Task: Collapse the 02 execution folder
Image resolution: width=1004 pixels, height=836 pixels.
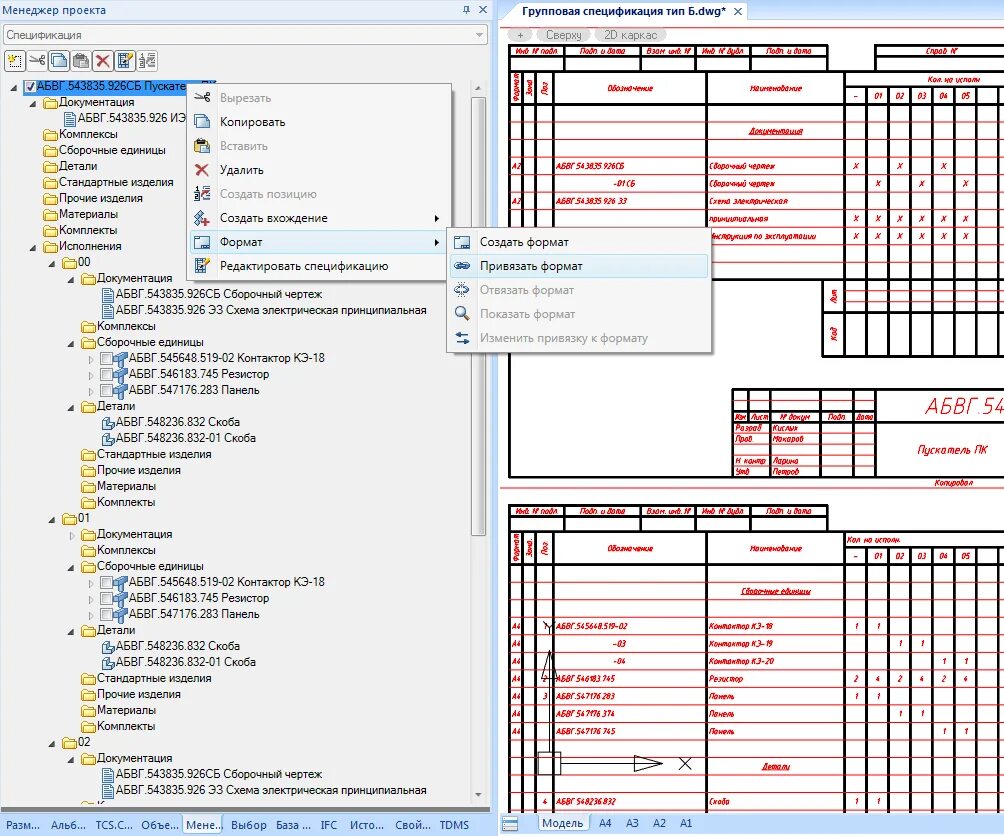Action: pos(52,744)
